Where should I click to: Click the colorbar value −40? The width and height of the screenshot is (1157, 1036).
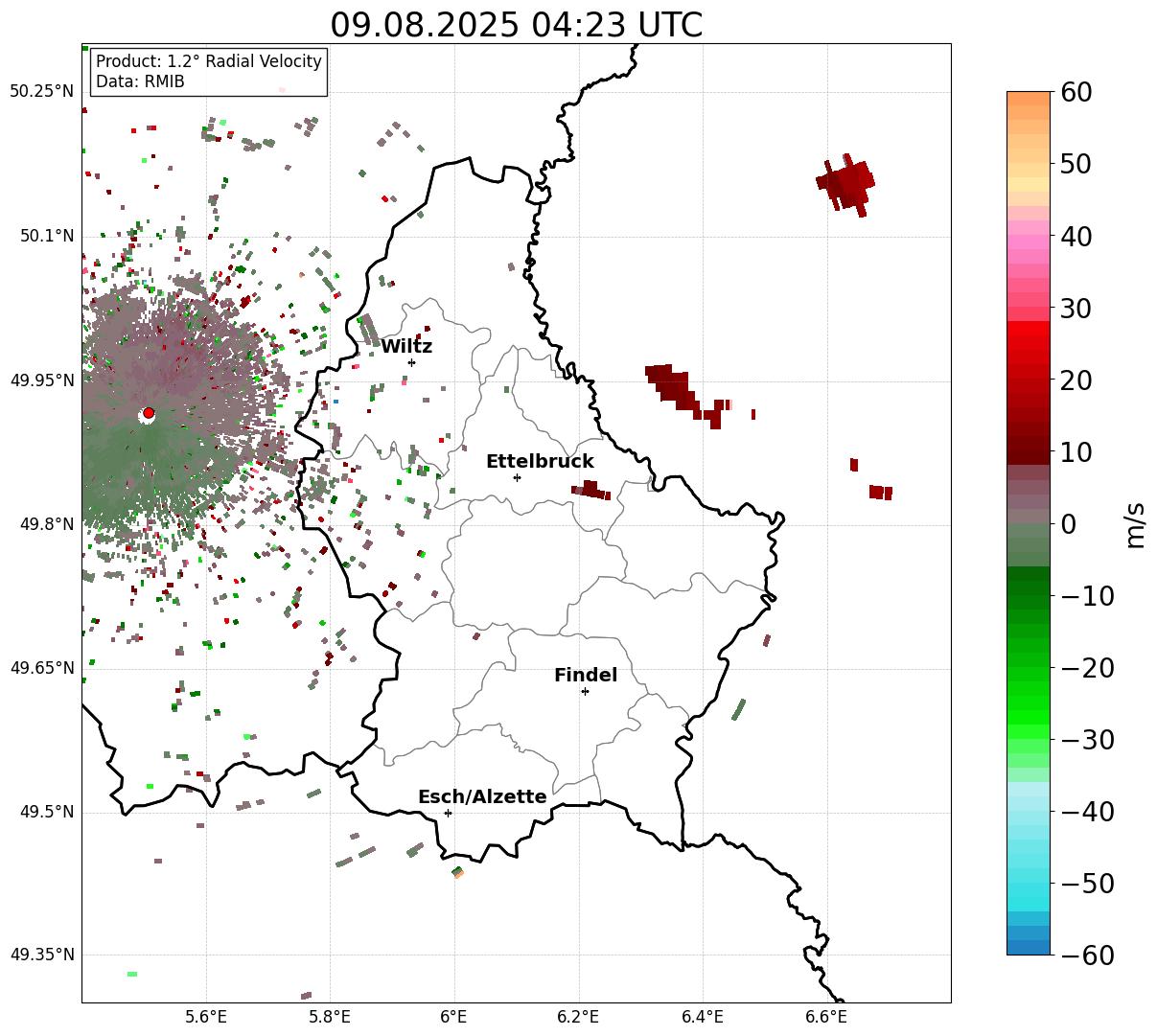(1087, 812)
